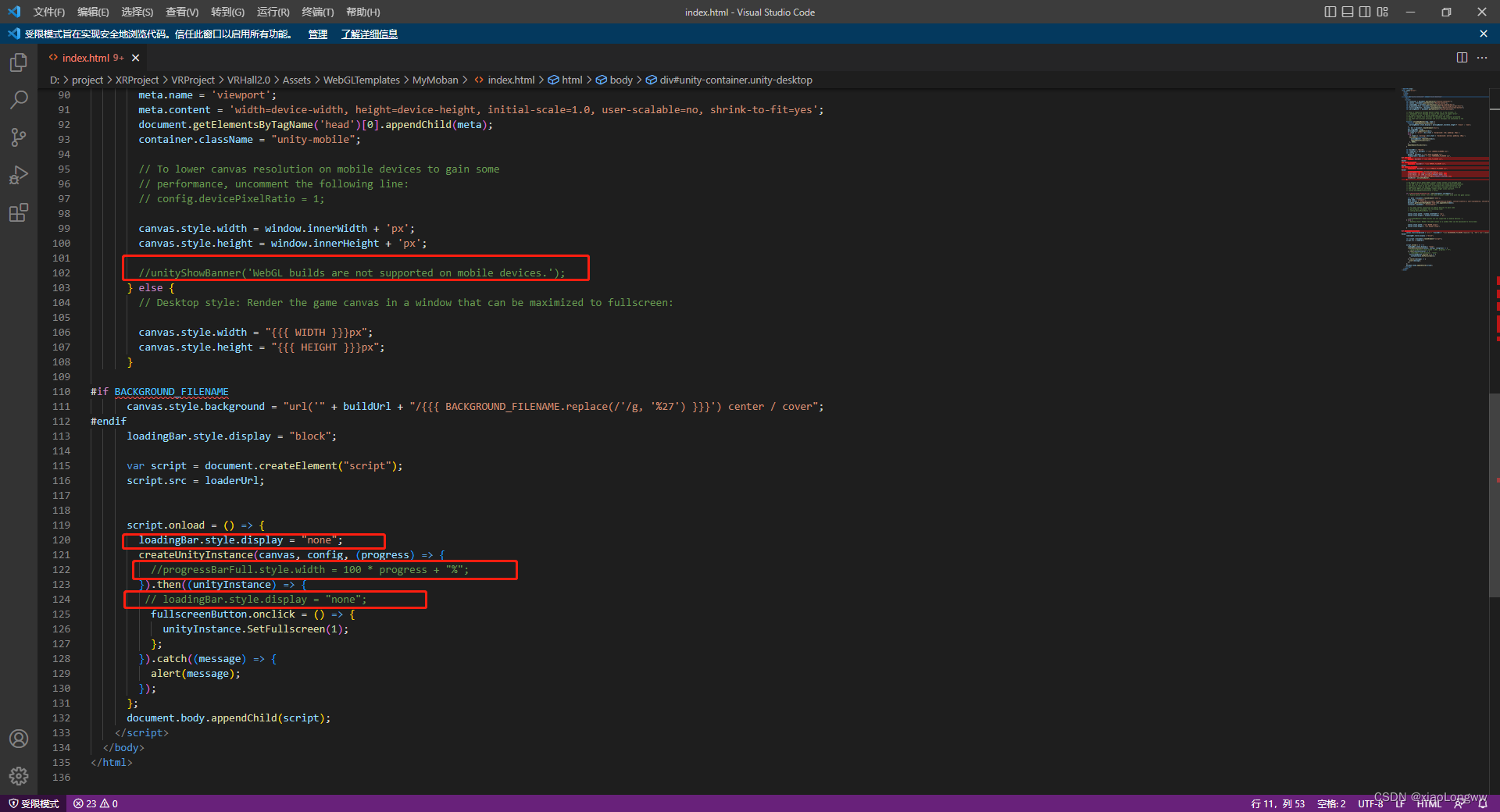Expand the WebGLTemplates breadcrumb
This screenshot has width=1500, height=812.
pyautogui.click(x=362, y=80)
